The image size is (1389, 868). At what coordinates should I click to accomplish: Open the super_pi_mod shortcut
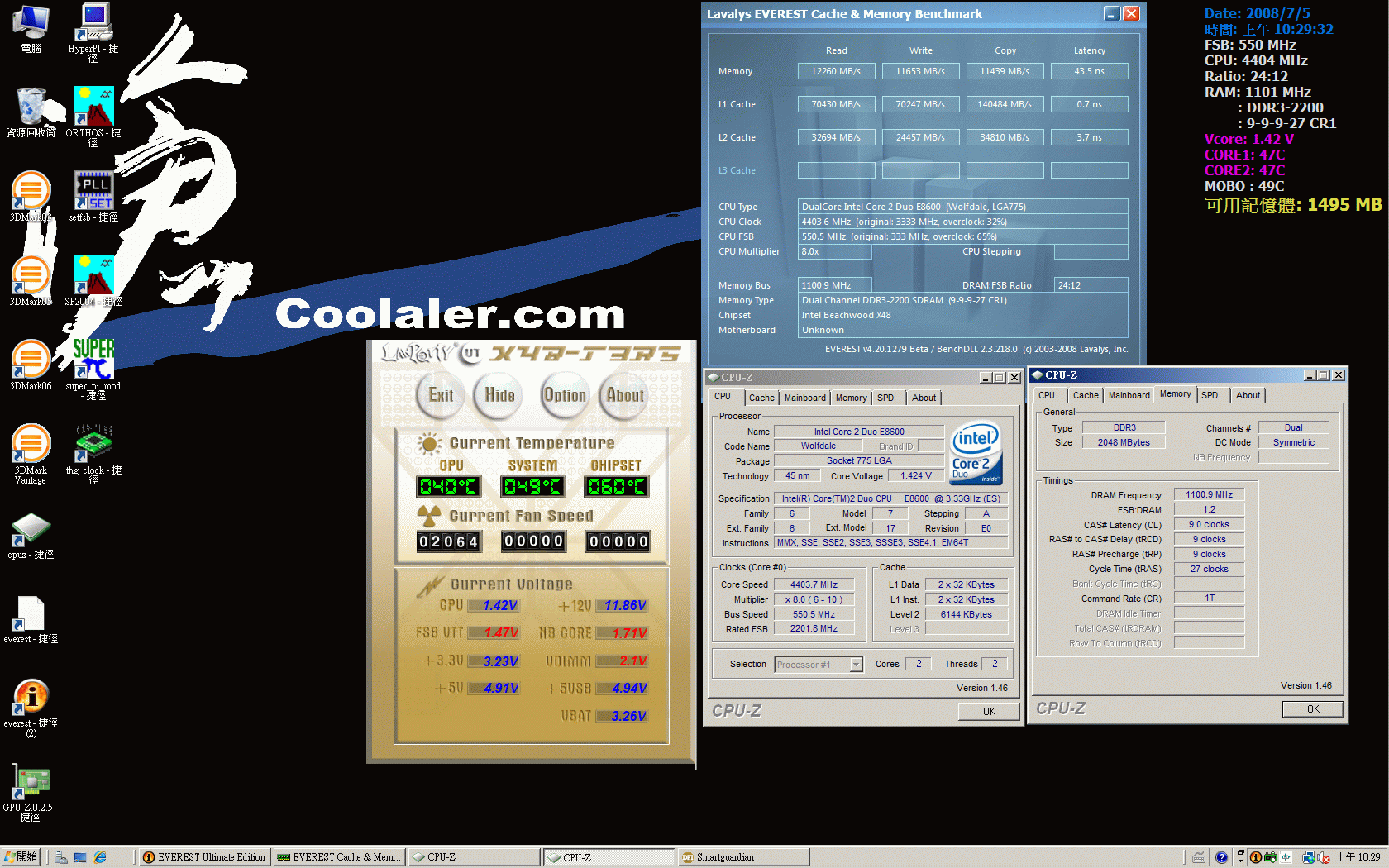click(93, 360)
